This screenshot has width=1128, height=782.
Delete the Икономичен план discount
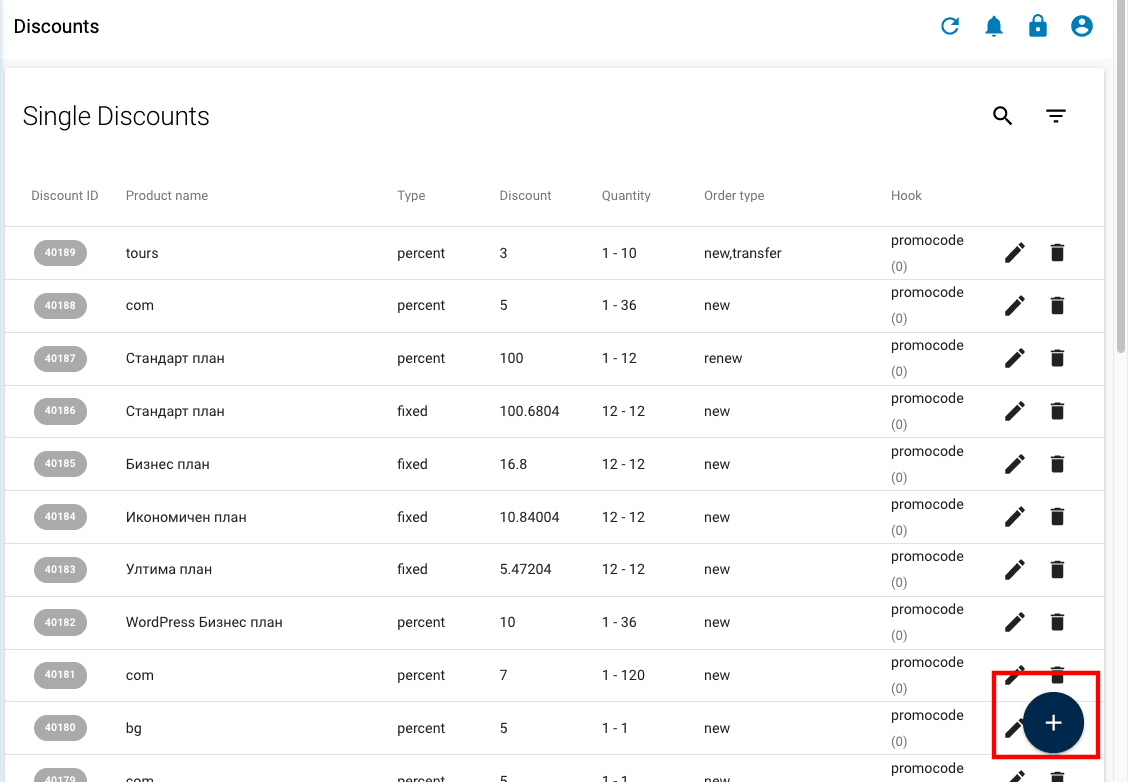[1057, 516]
